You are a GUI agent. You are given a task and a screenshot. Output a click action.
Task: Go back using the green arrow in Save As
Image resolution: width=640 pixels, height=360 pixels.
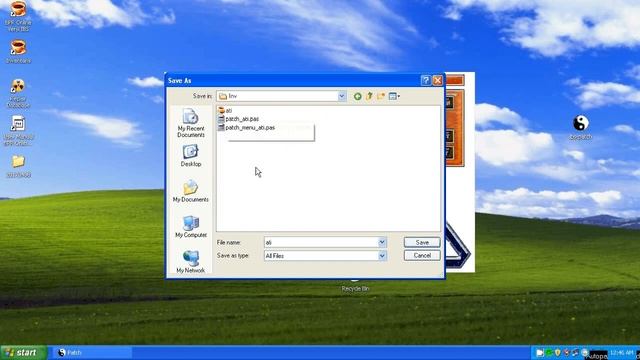358,96
